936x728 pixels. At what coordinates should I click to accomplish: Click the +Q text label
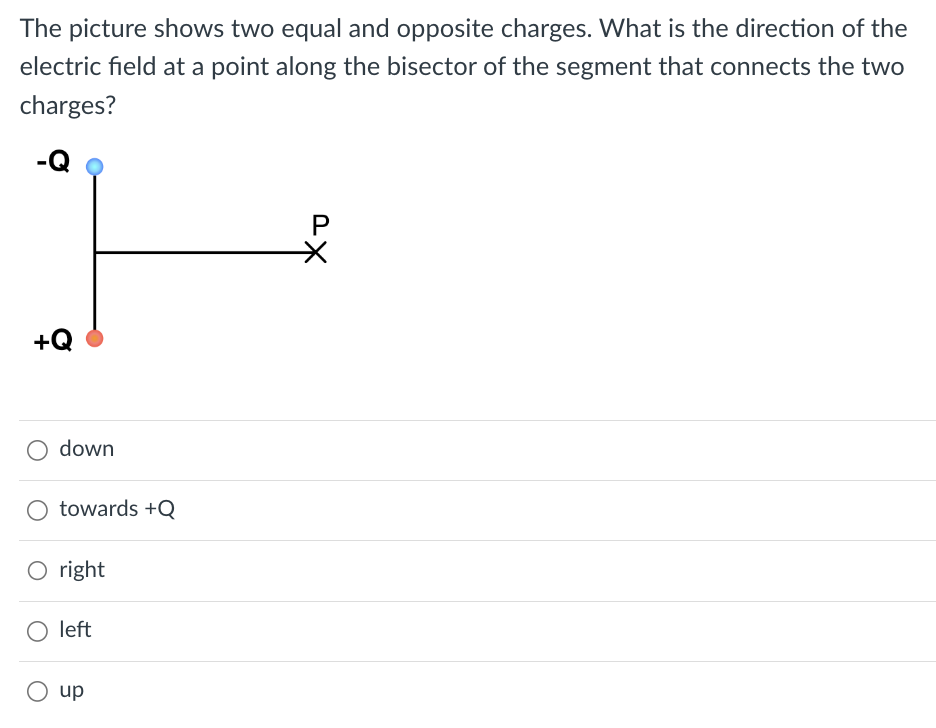(x=53, y=341)
